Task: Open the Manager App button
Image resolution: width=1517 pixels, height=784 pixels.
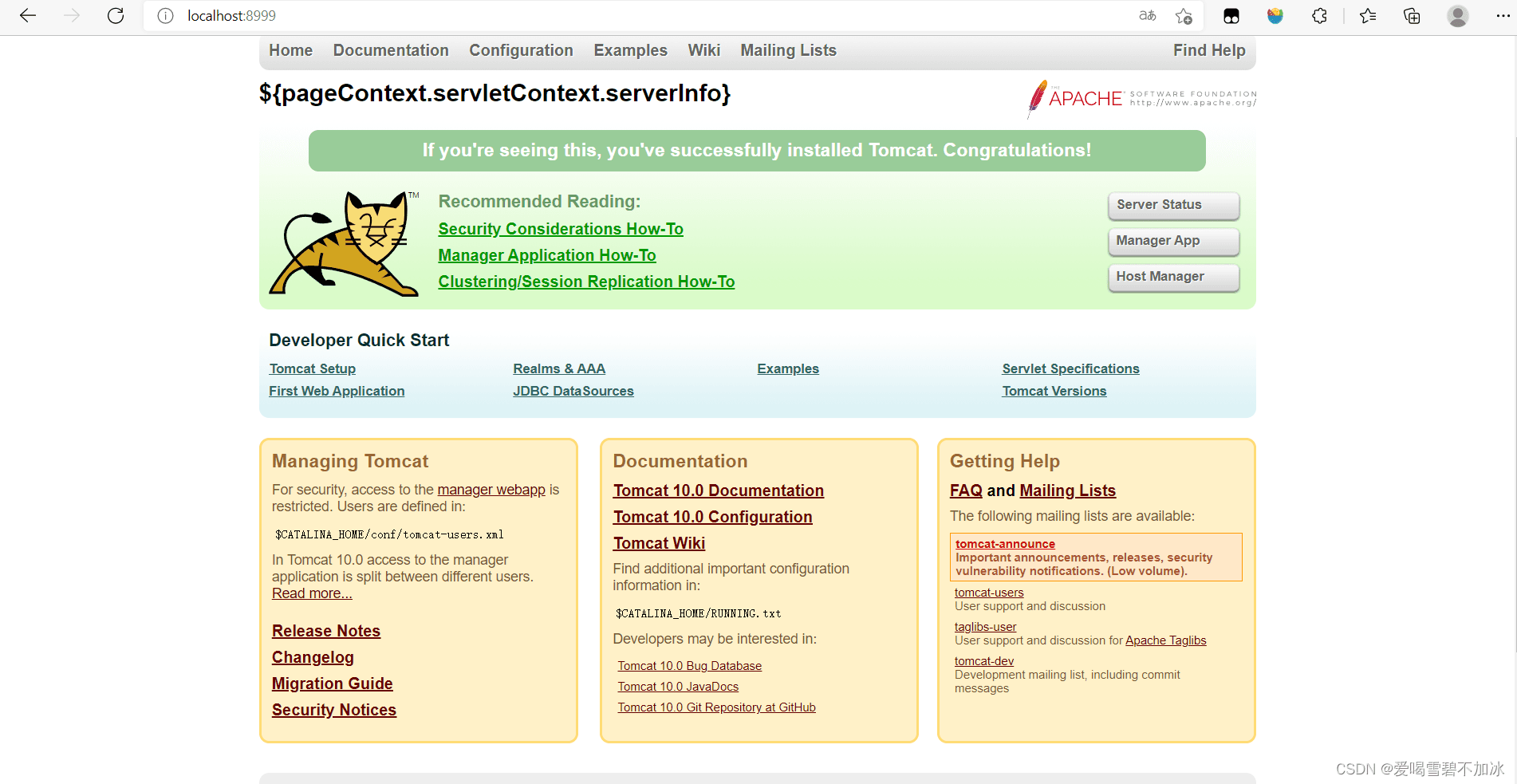Action: (1173, 241)
